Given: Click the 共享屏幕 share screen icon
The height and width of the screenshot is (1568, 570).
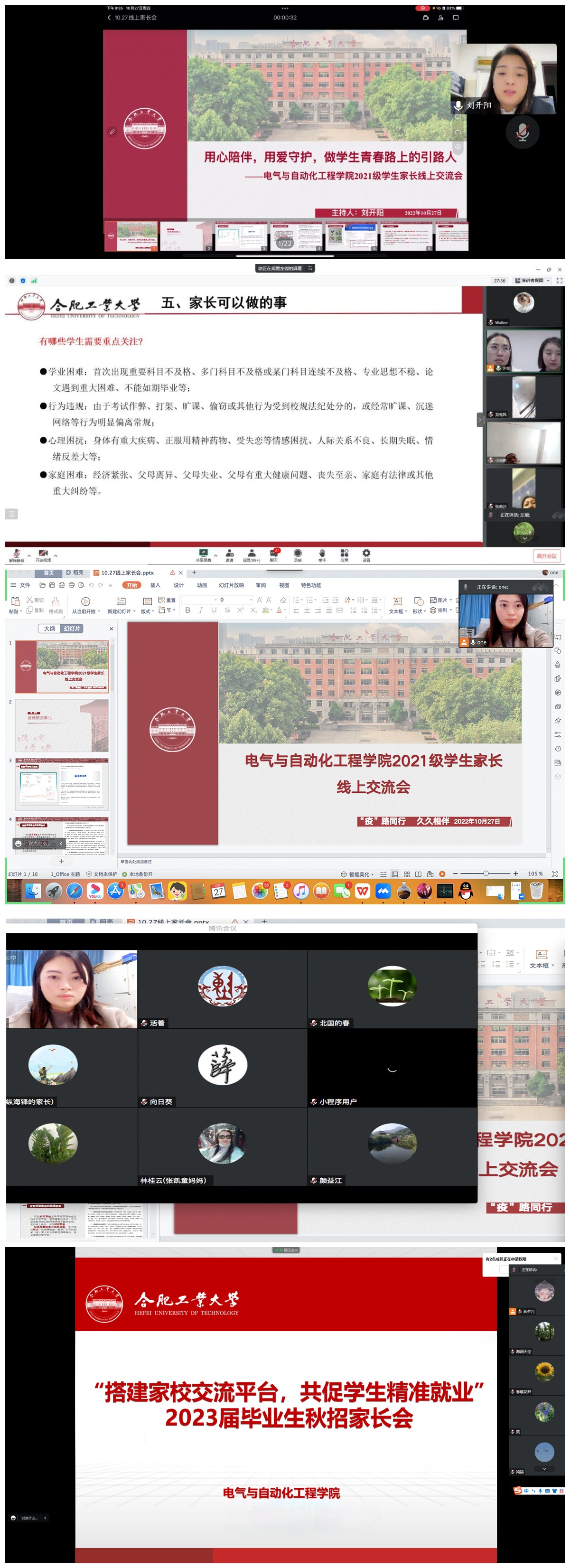Looking at the screenshot, I should pyautogui.click(x=203, y=554).
